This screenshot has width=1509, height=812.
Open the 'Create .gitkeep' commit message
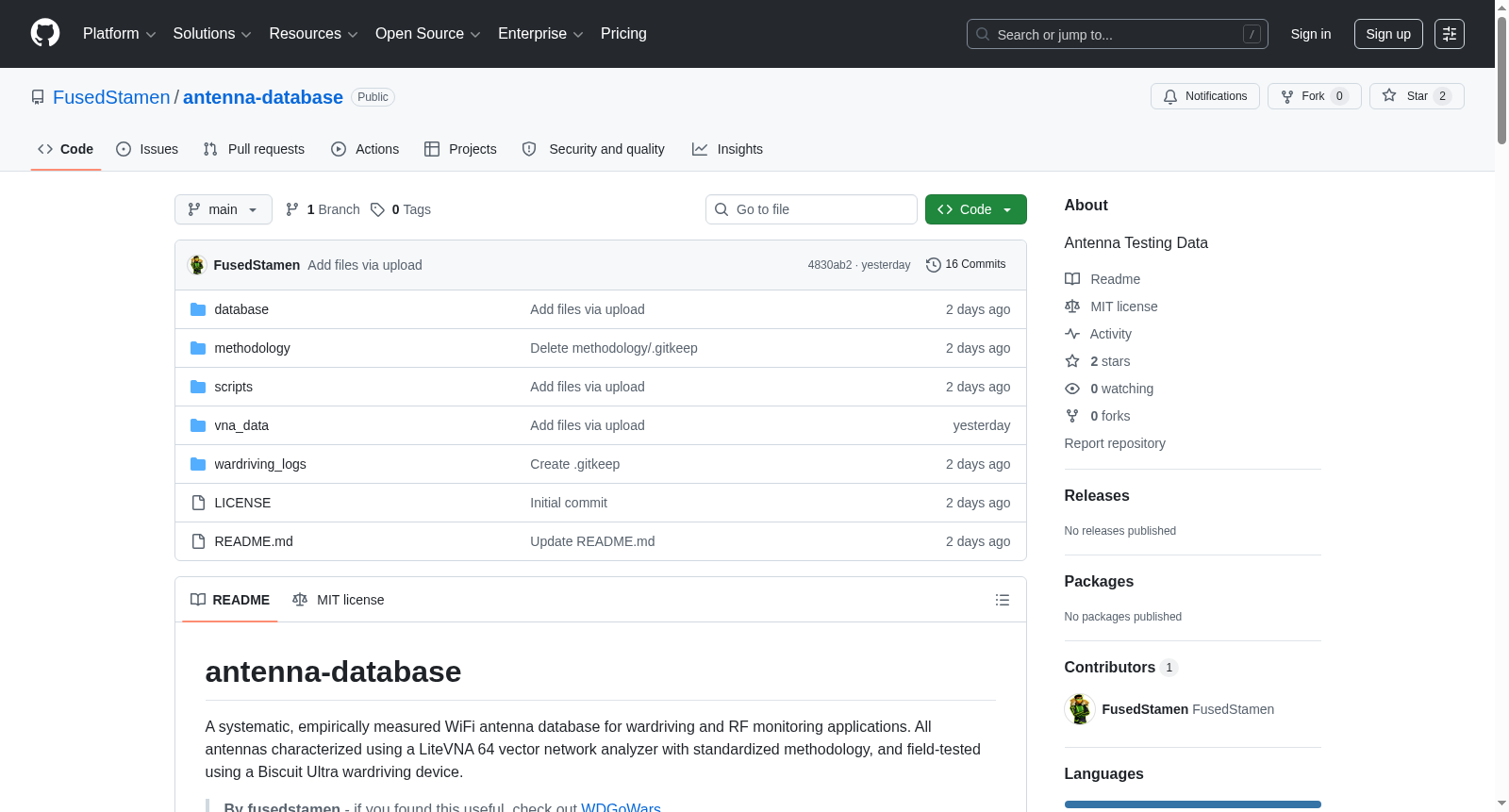pyautogui.click(x=575, y=464)
